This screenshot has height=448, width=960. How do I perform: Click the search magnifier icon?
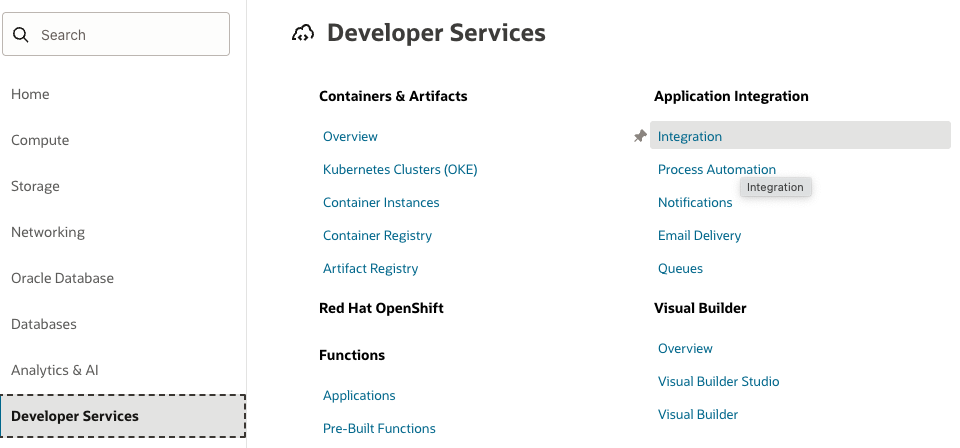21,35
